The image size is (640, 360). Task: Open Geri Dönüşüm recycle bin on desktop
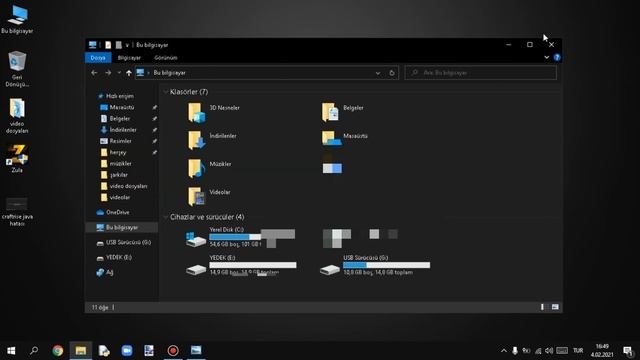(x=17, y=69)
